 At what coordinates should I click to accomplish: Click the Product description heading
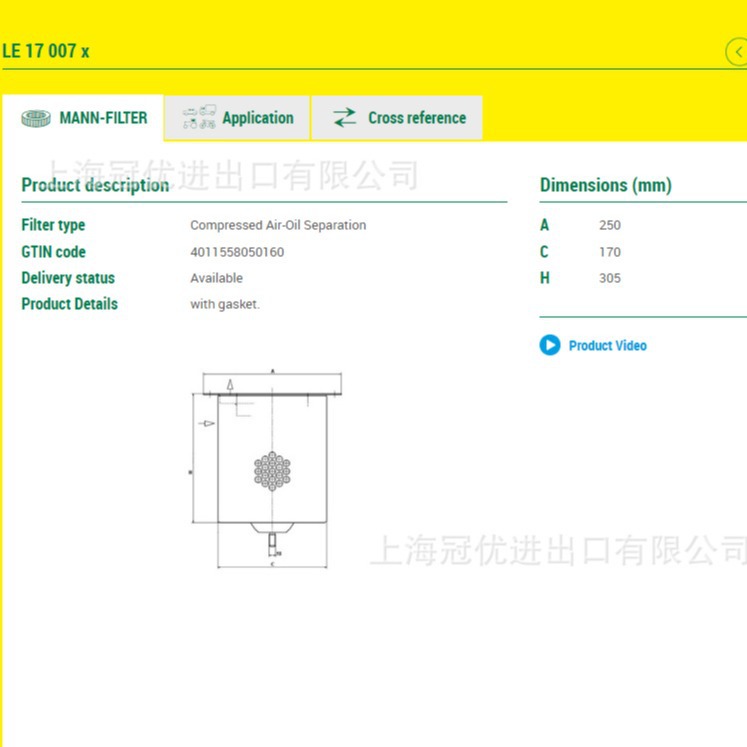click(95, 185)
